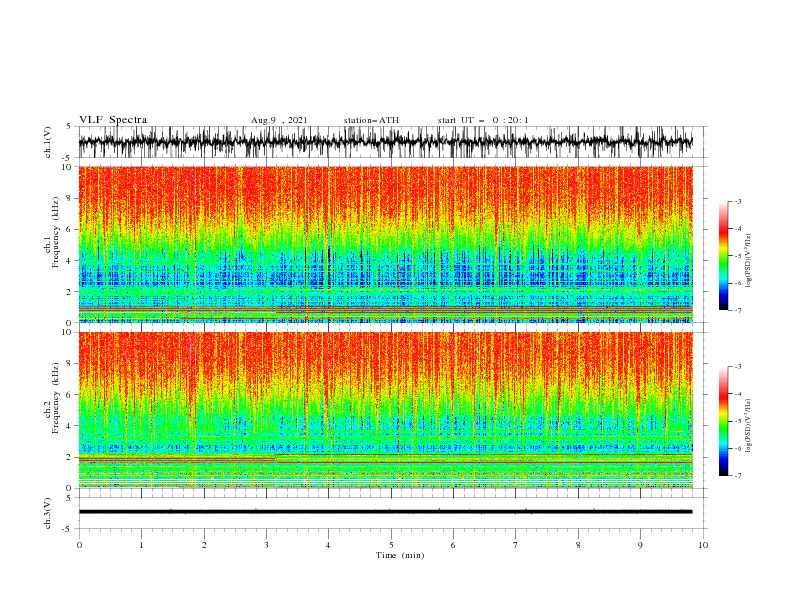Click inside the ch.1 spectrogram plot
The height and width of the screenshot is (612, 792).
point(385,244)
